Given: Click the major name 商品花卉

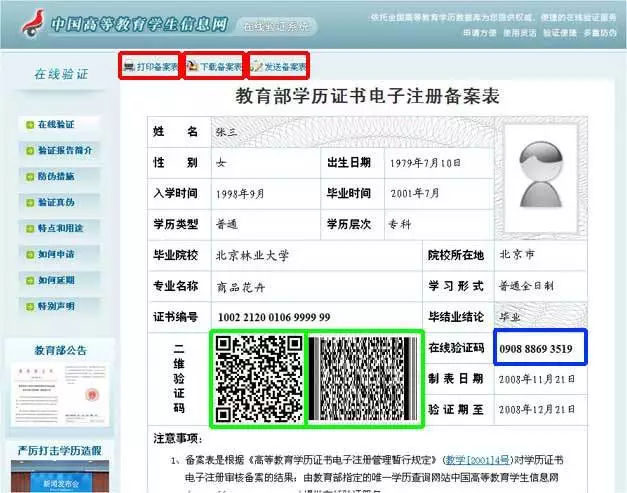Looking at the screenshot, I should [241, 287].
